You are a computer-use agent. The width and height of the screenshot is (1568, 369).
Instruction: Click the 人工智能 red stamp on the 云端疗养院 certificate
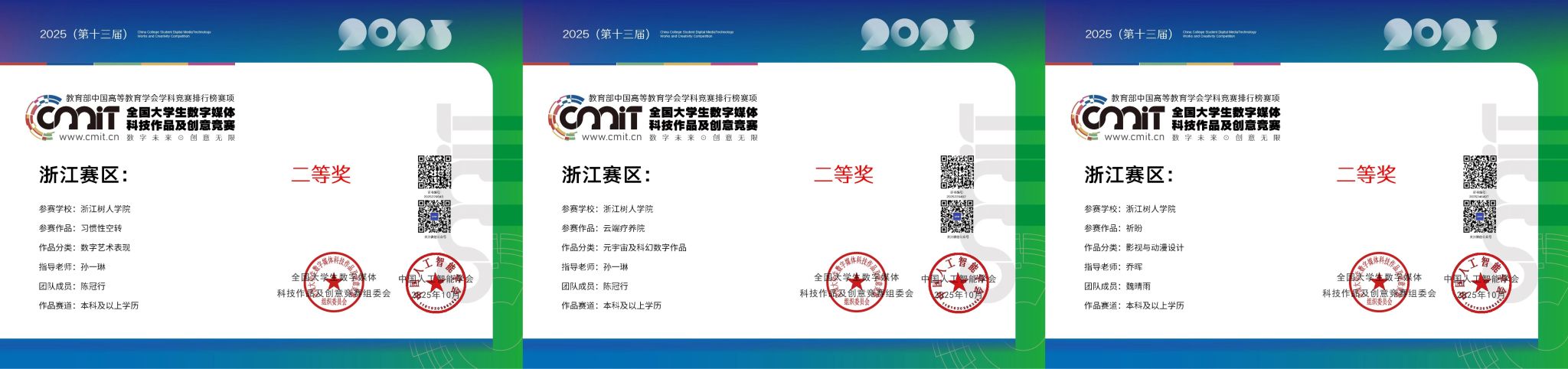[958, 282]
